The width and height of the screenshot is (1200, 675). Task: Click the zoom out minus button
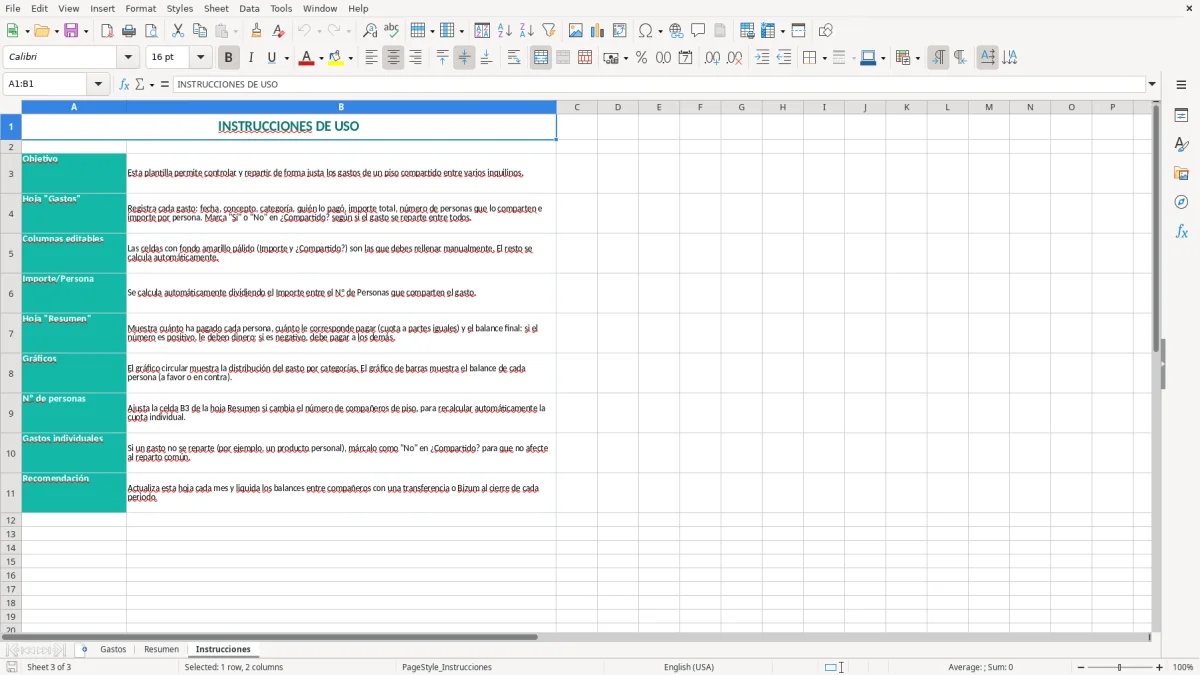[1079, 667]
